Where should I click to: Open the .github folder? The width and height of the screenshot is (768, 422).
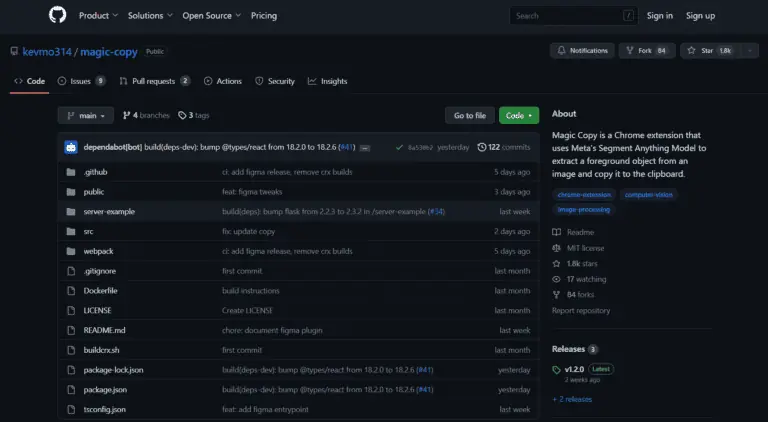tap(95, 172)
